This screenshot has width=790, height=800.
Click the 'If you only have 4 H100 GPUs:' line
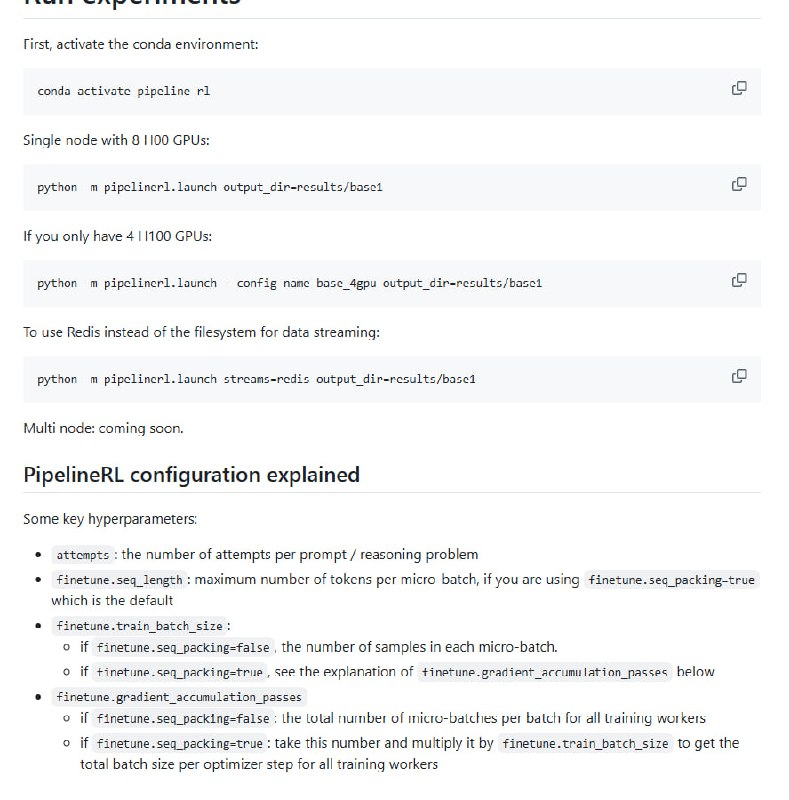coord(118,236)
